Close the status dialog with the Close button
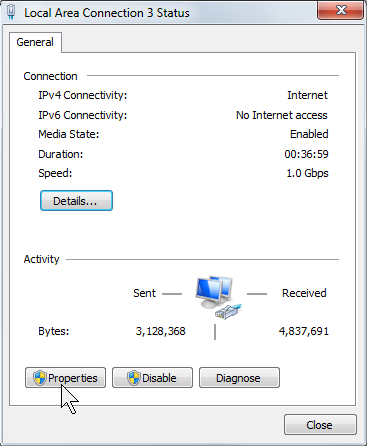Viewport: 367px width, 446px height. click(x=320, y=425)
